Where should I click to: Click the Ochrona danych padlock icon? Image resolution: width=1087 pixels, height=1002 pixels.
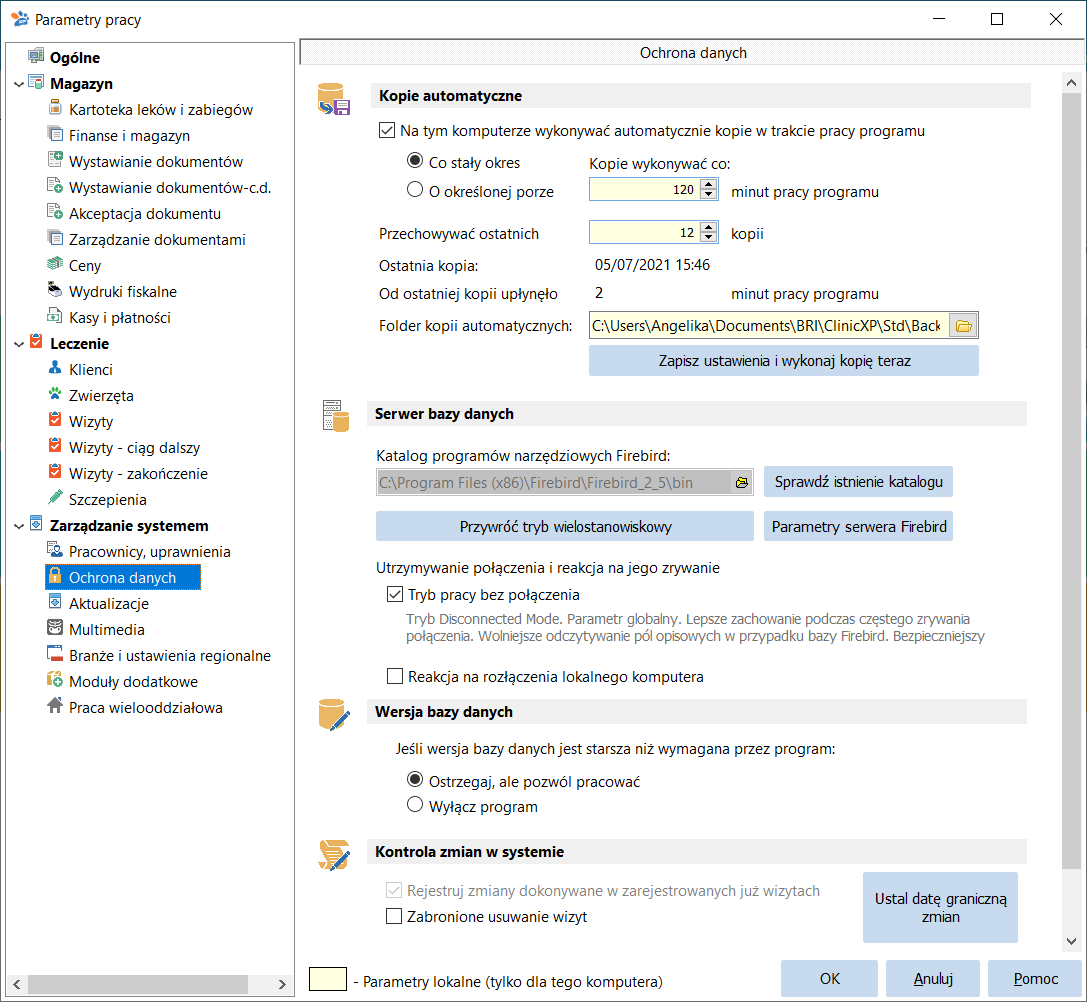[x=55, y=576]
